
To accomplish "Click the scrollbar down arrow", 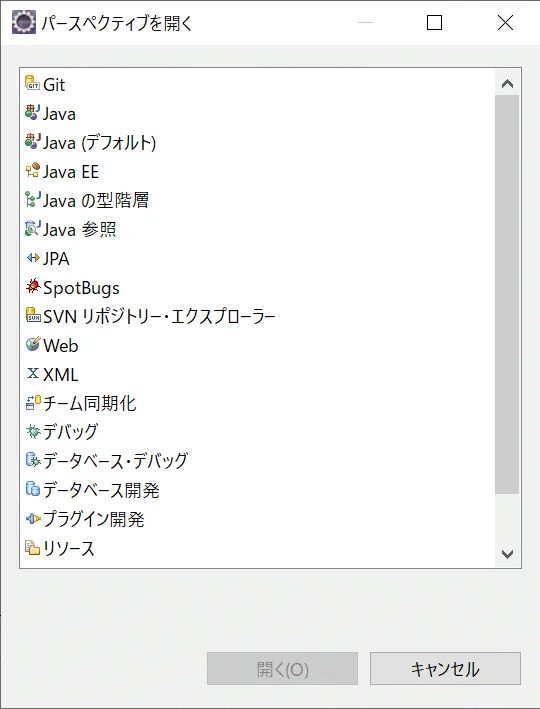I will coord(507,554).
